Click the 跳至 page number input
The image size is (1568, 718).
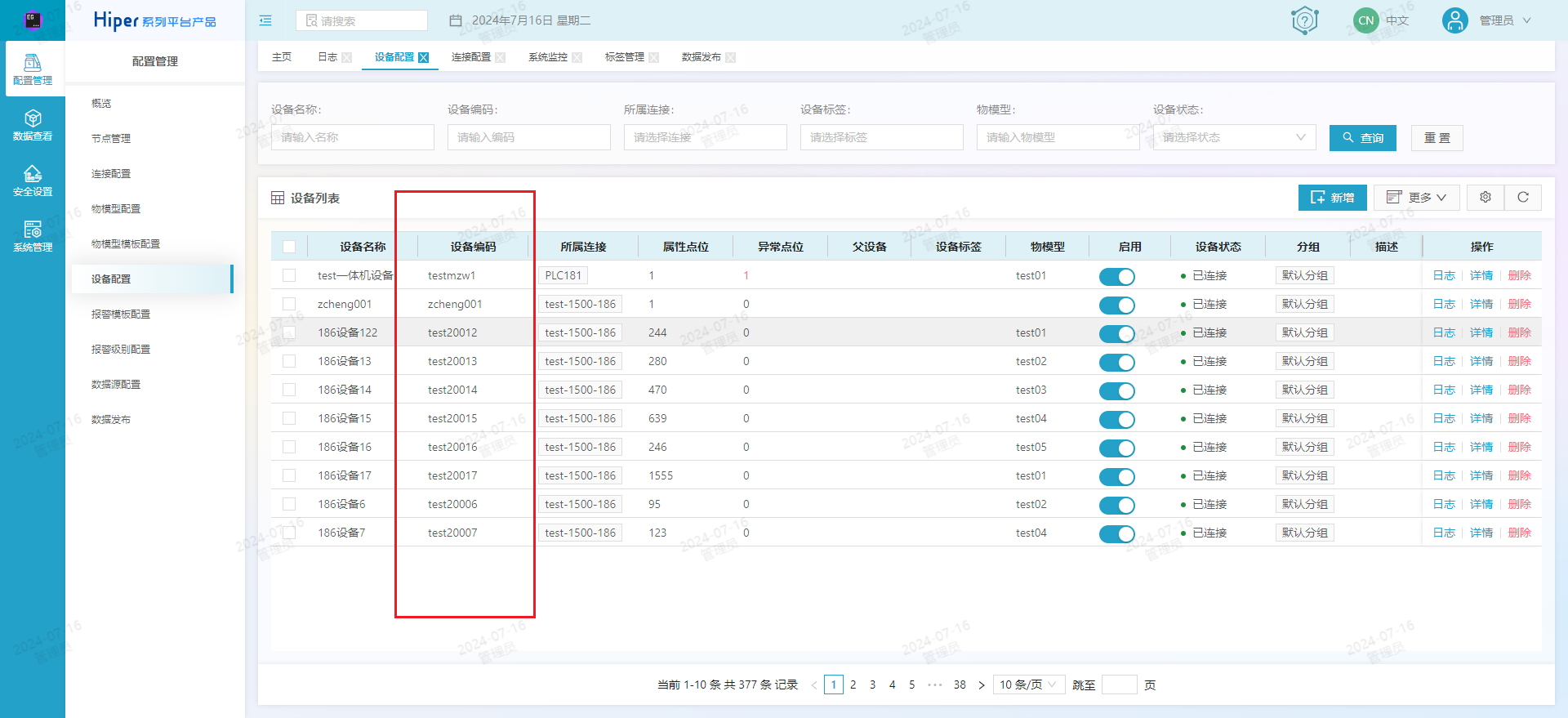pyautogui.click(x=1119, y=685)
